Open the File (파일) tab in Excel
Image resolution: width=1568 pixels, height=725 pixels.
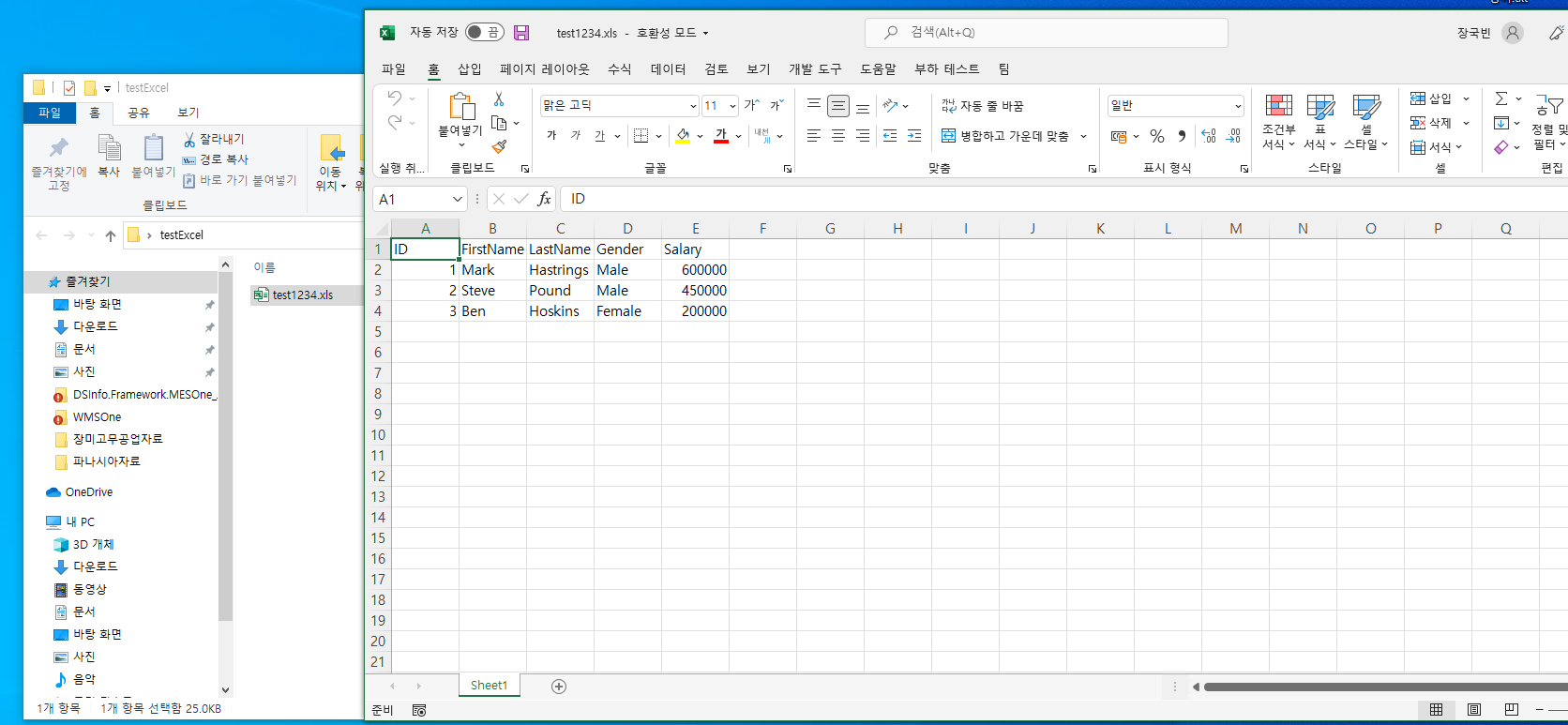point(394,69)
